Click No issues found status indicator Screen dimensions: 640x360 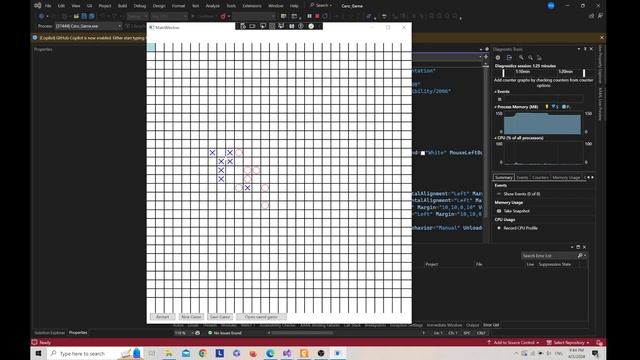point(225,333)
